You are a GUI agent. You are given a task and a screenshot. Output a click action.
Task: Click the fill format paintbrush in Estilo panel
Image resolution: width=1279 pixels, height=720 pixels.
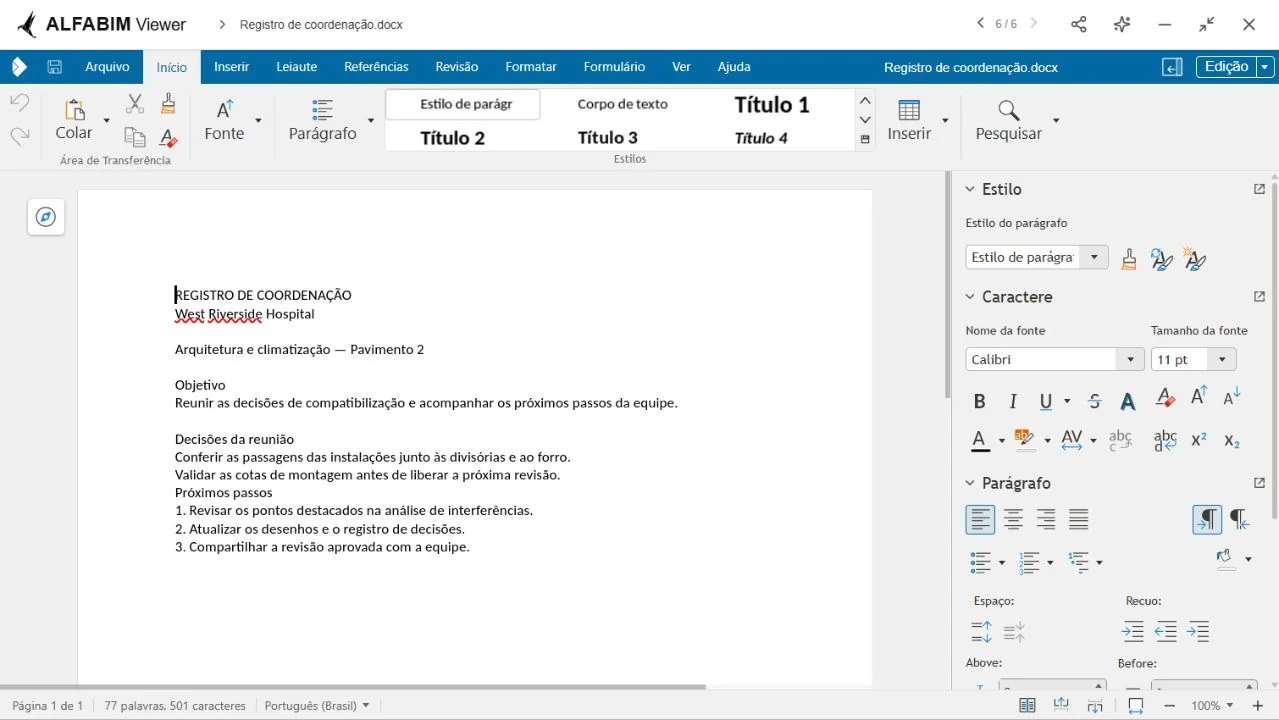click(x=1128, y=260)
